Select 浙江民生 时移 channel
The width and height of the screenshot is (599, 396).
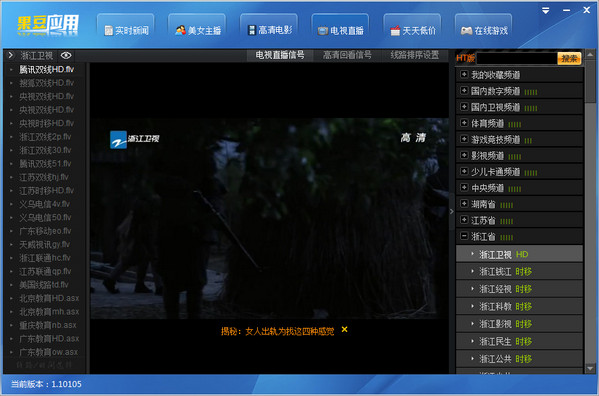click(x=519, y=341)
